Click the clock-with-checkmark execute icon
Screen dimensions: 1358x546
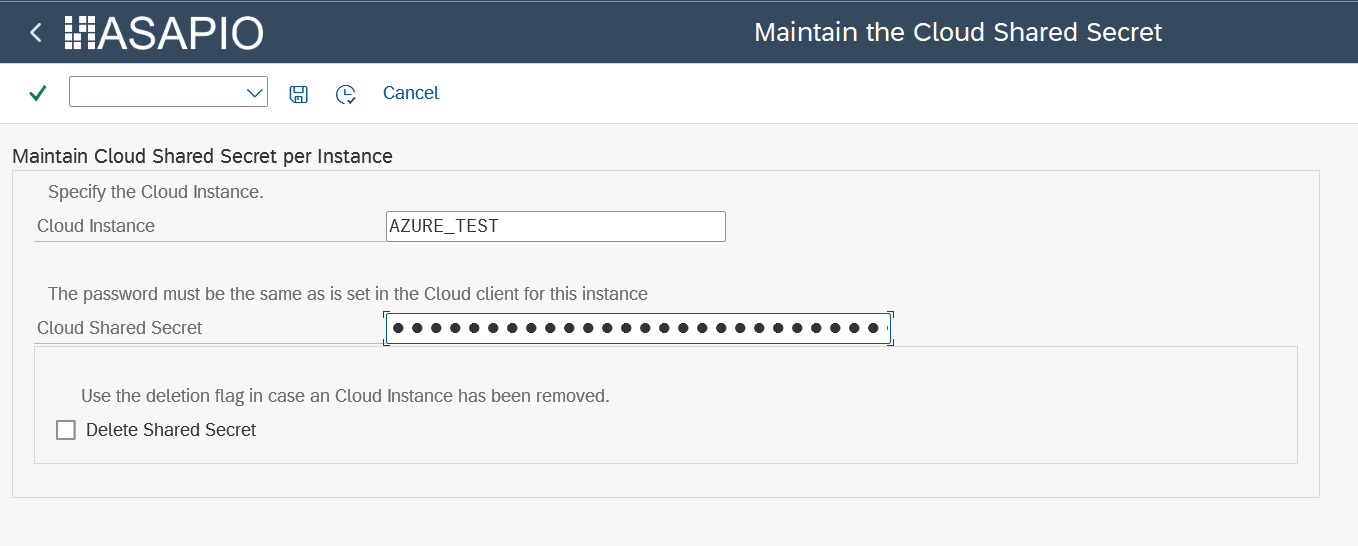[x=345, y=94]
